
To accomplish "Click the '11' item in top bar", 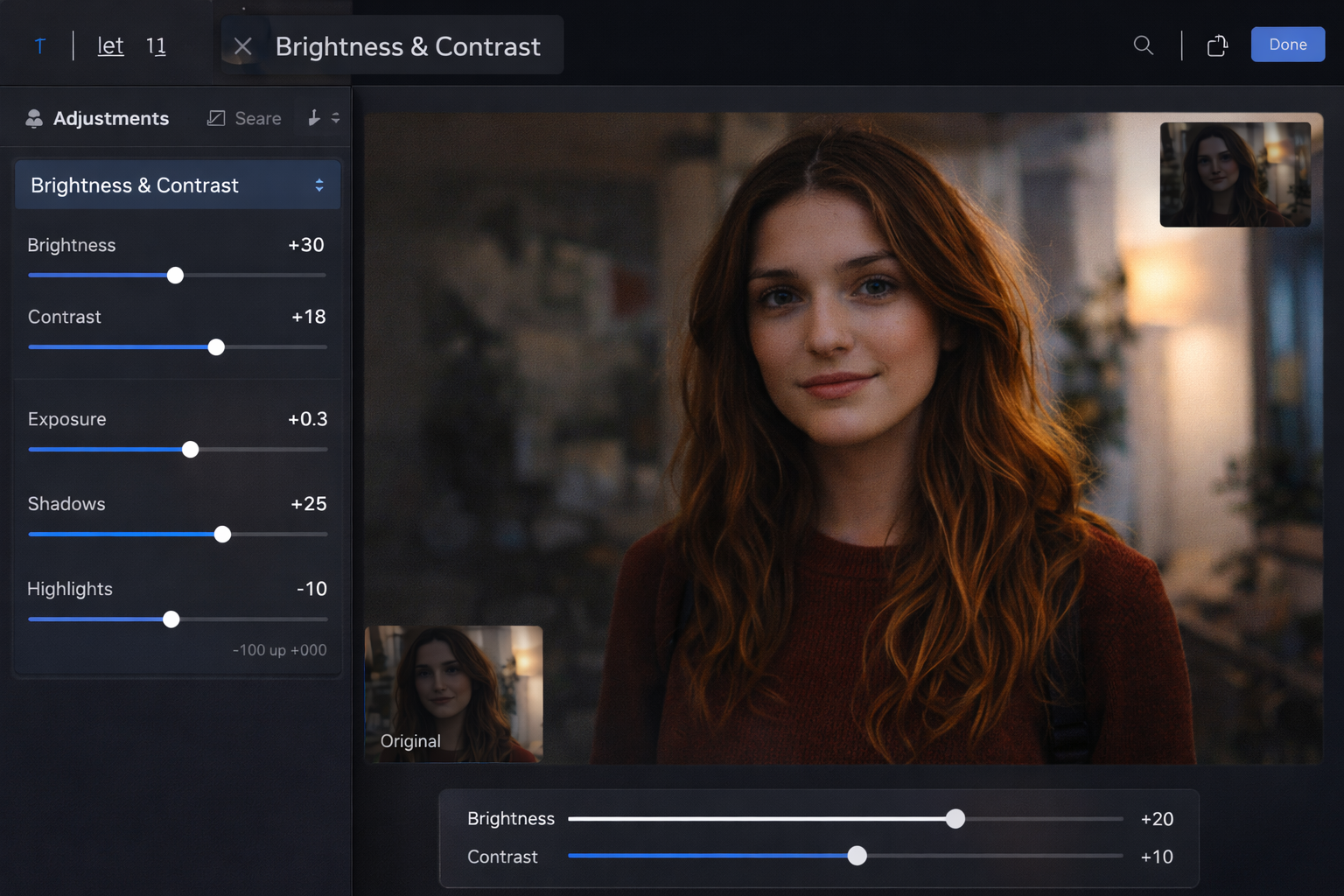I will pyautogui.click(x=156, y=45).
